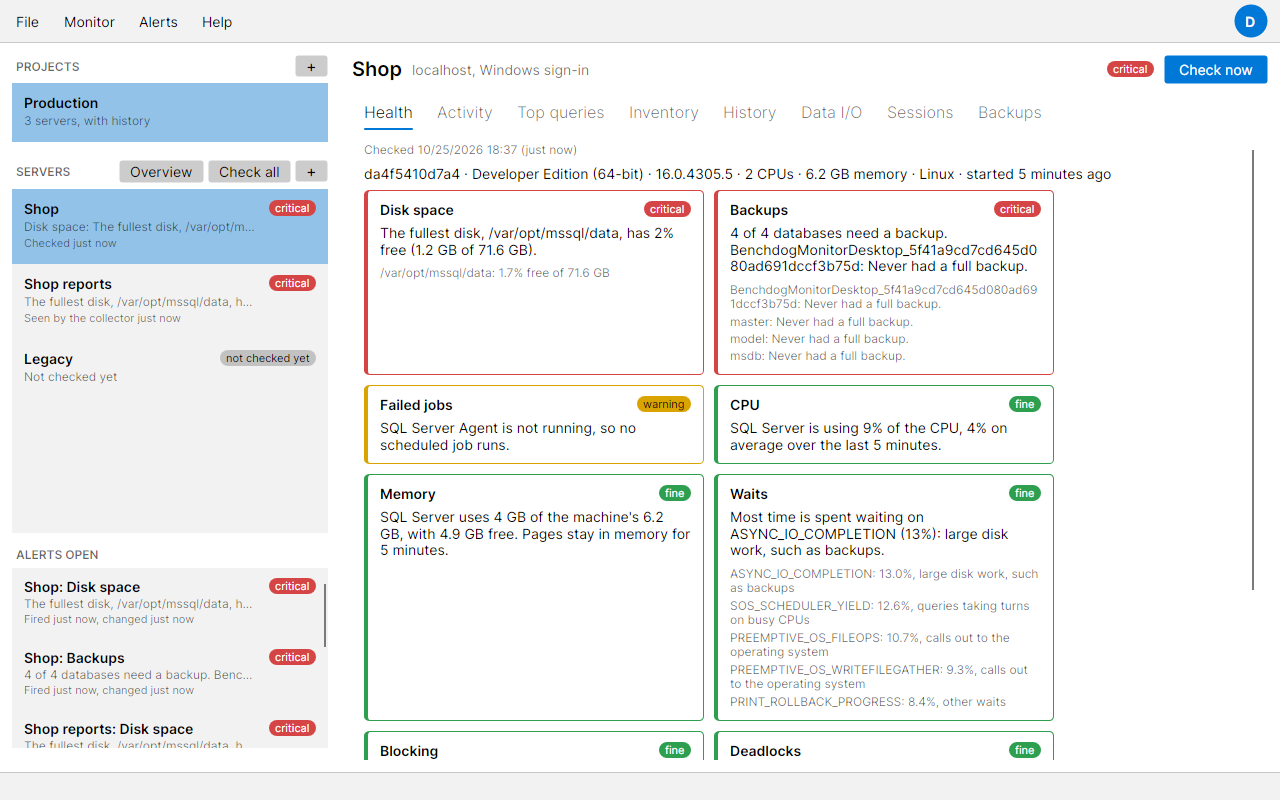Open the Monitor menu
Screen dimensions: 1280x800
coord(89,22)
